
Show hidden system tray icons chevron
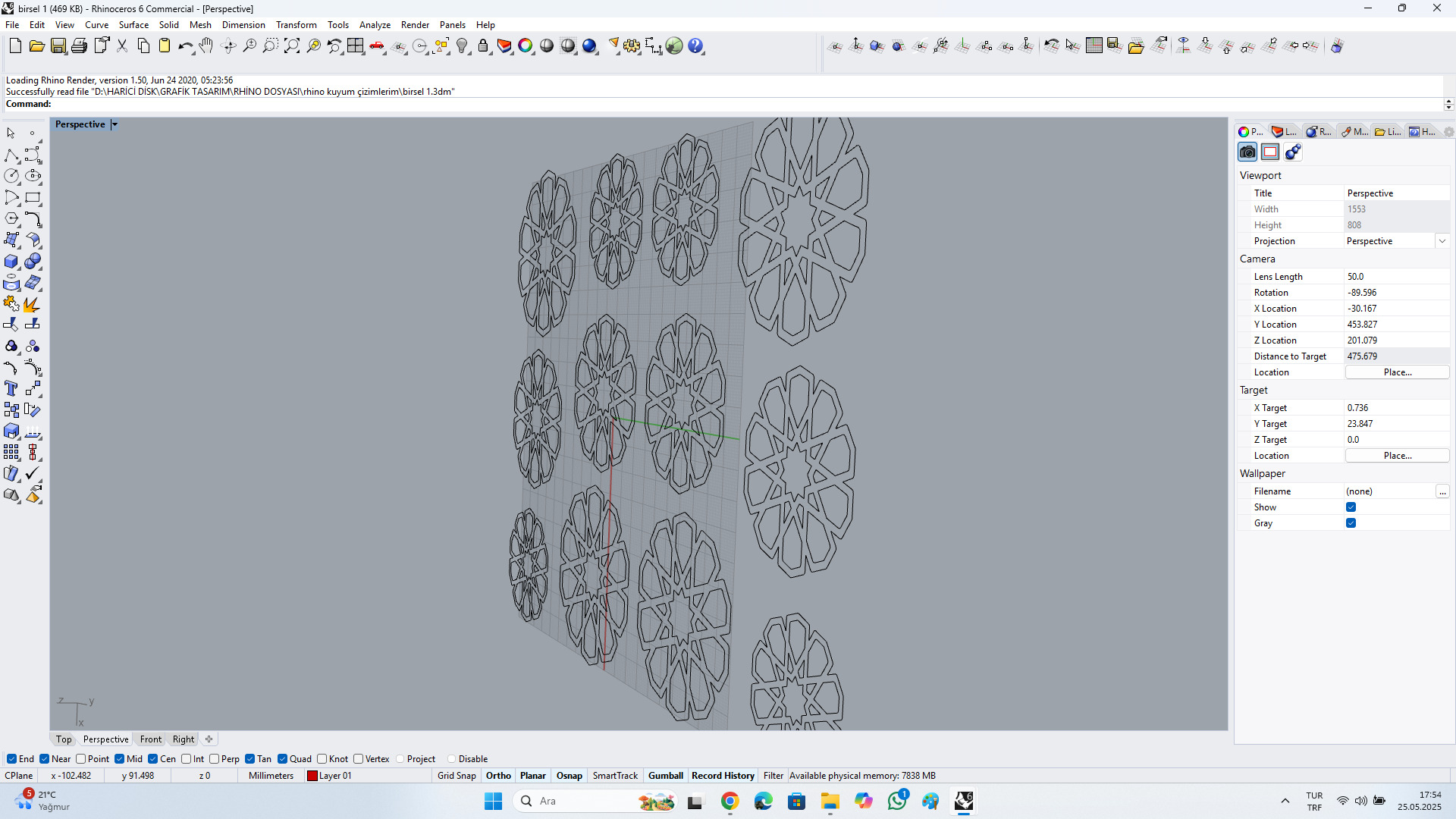tap(1285, 801)
